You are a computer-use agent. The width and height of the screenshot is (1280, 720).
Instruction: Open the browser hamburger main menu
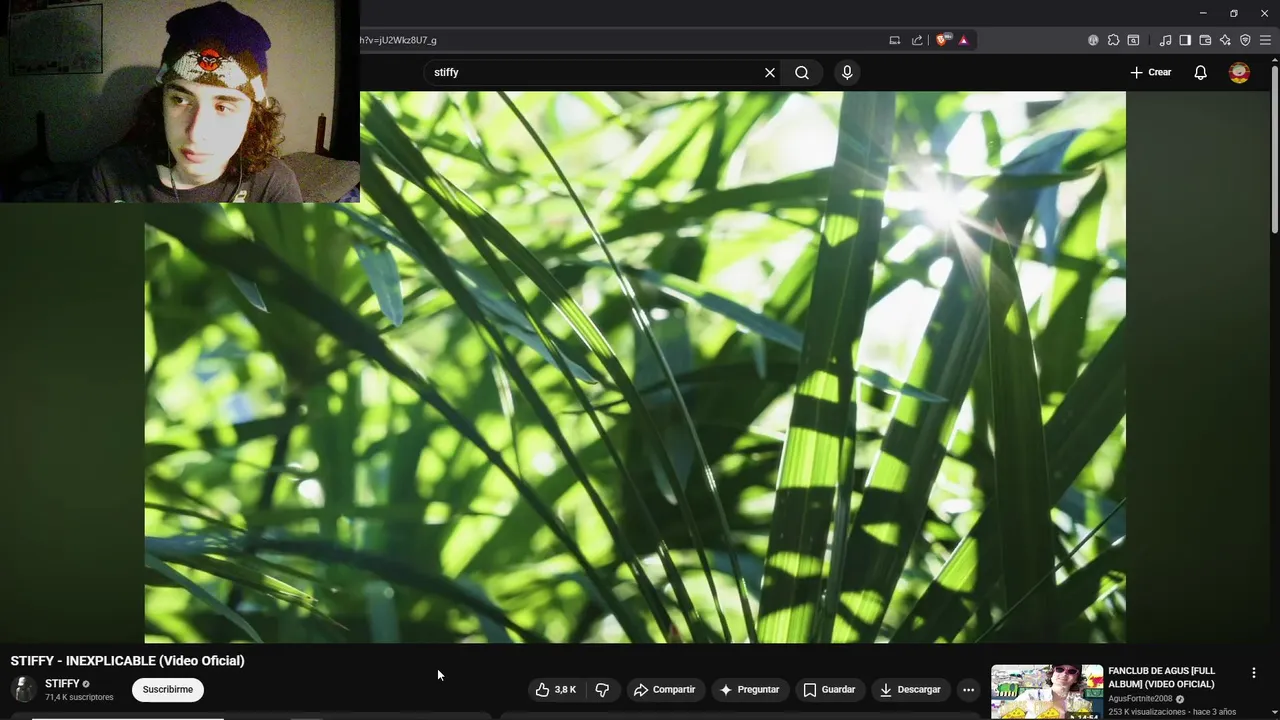click(x=1265, y=40)
